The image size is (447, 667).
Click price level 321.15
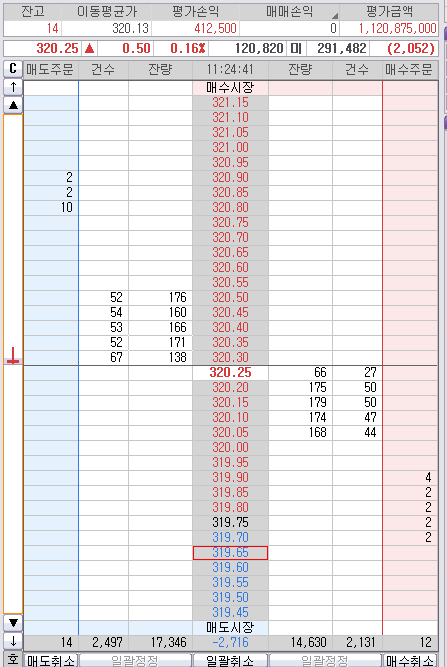[x=230, y=103]
